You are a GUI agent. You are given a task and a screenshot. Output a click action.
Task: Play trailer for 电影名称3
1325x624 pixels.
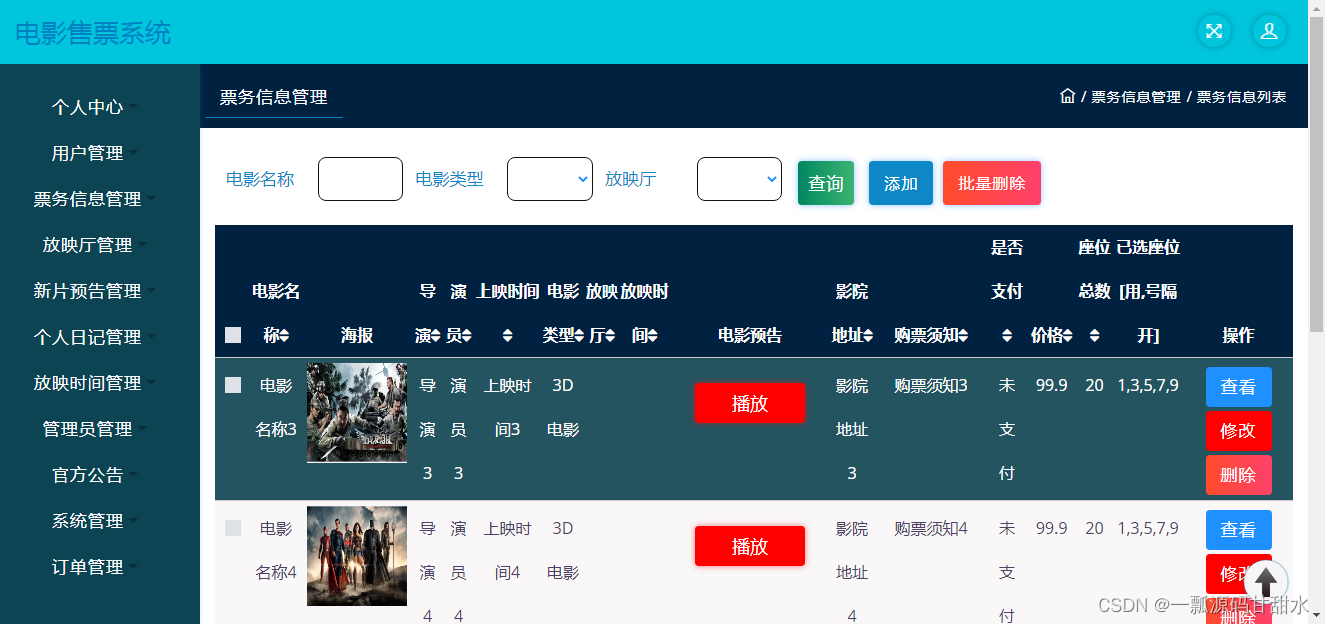[x=750, y=403]
